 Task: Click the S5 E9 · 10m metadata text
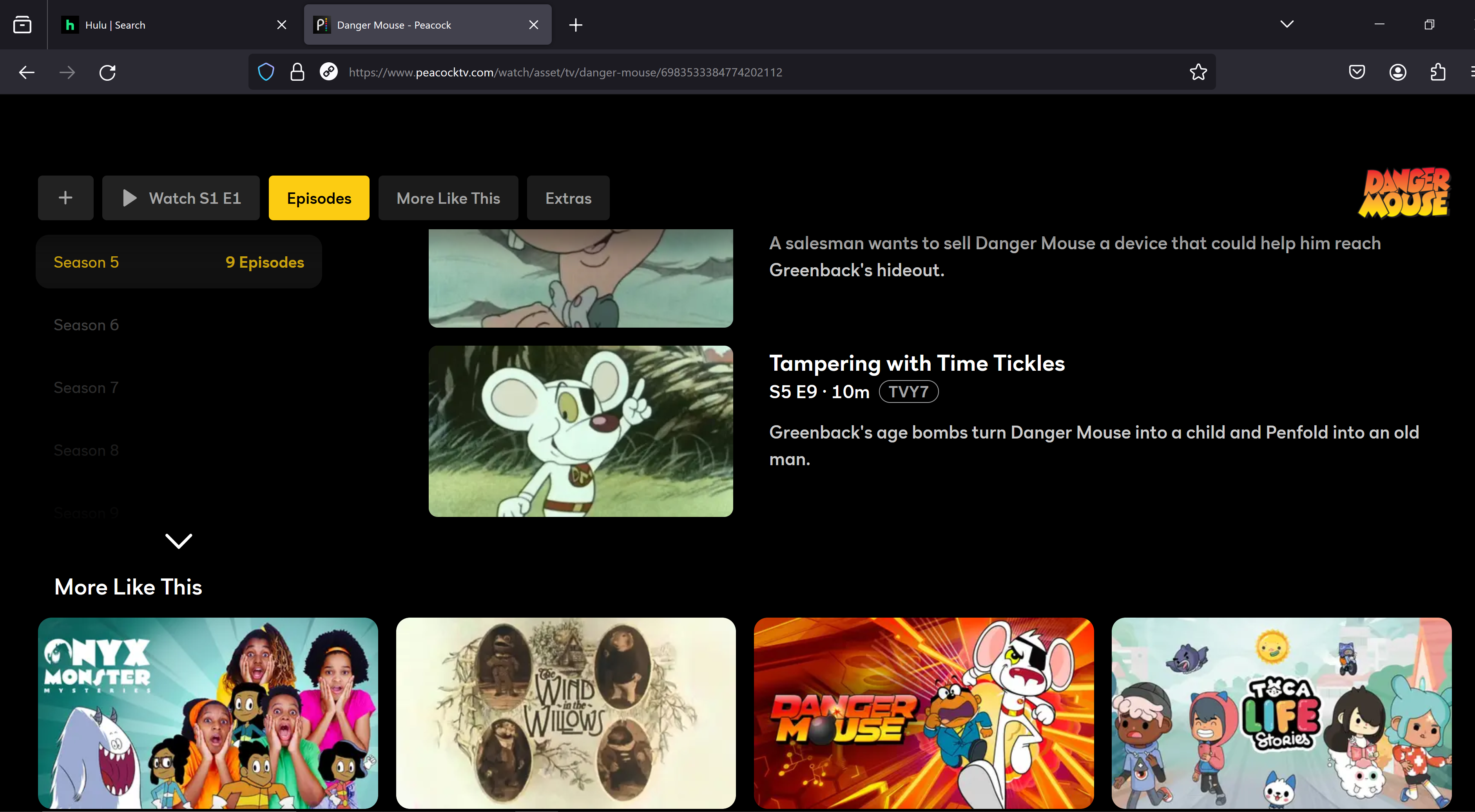click(819, 391)
